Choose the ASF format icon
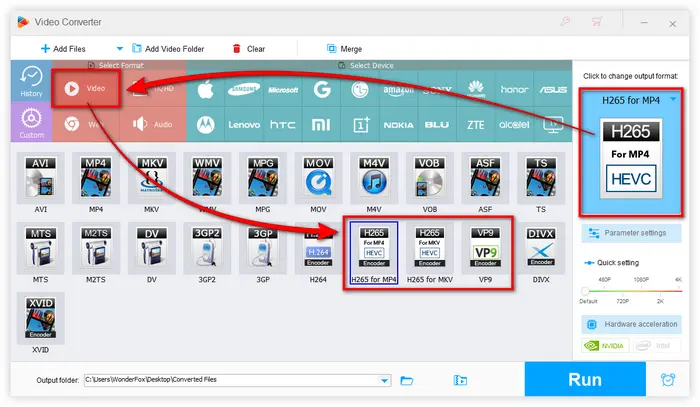 pyautogui.click(x=485, y=178)
